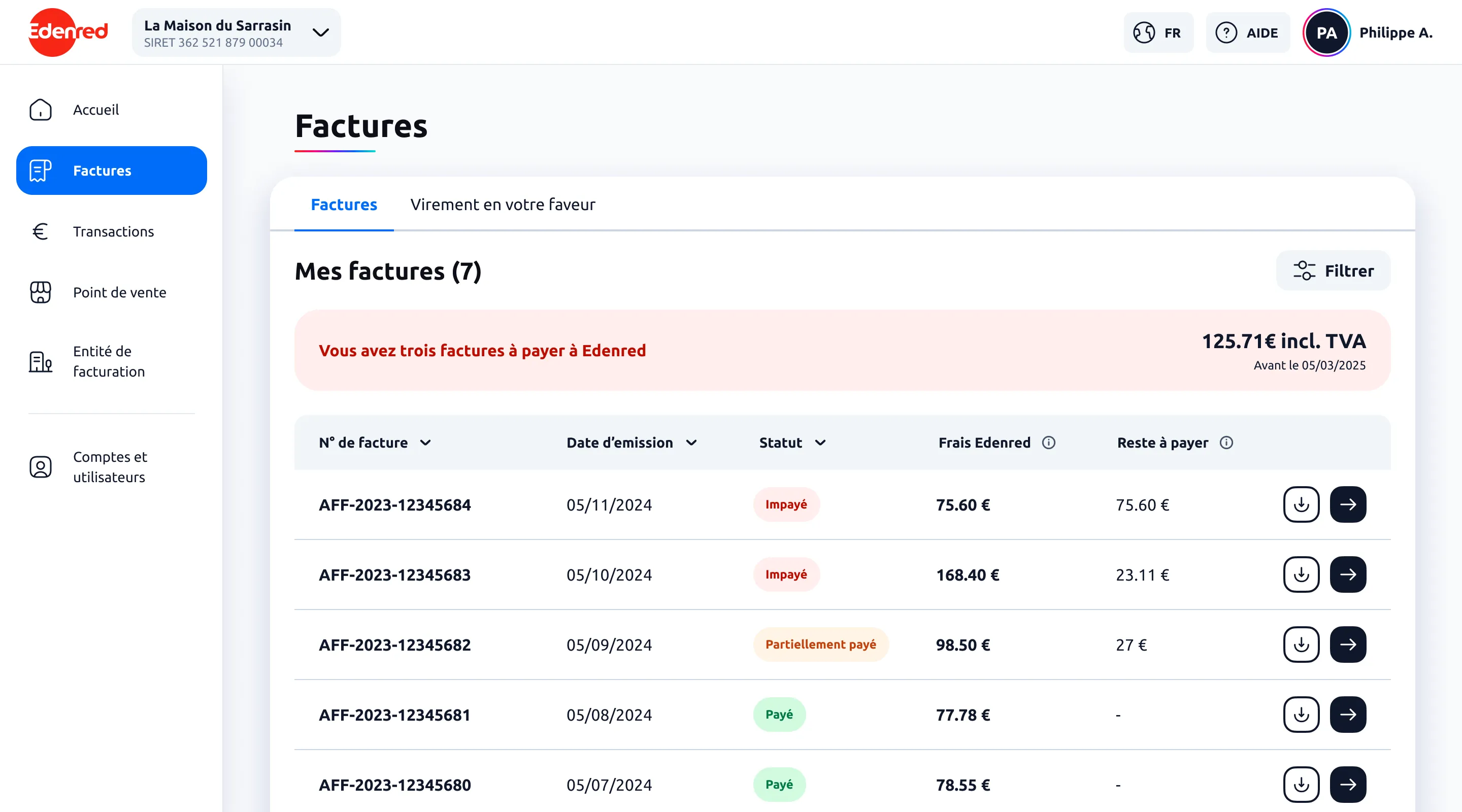Open Comptes et utilisateurs in sidebar
This screenshot has width=1462, height=812.
click(111, 466)
